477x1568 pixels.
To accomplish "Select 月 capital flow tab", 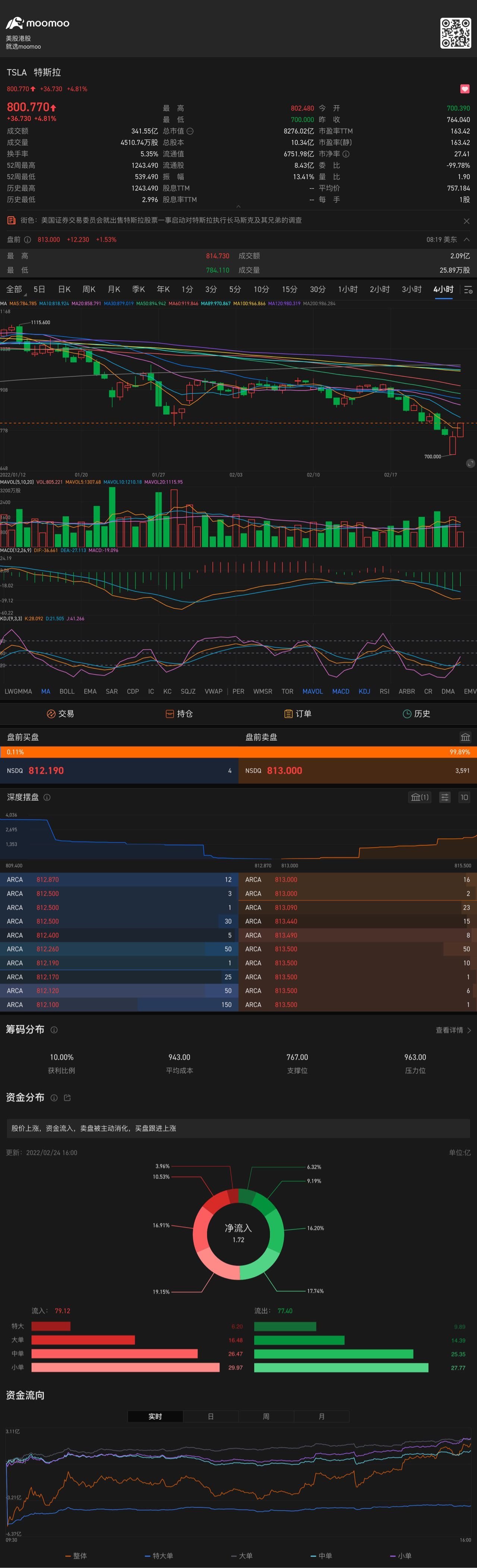I will (x=322, y=1417).
